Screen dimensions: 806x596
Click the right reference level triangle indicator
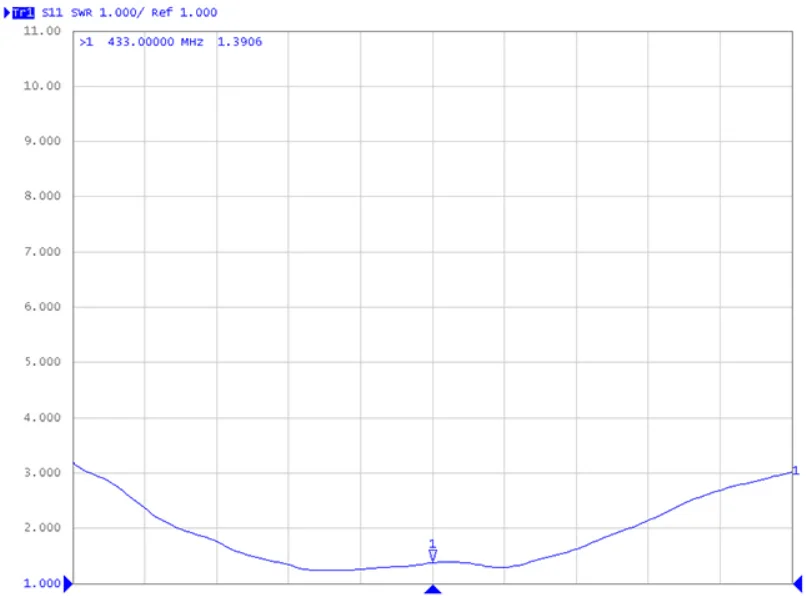tap(798, 584)
